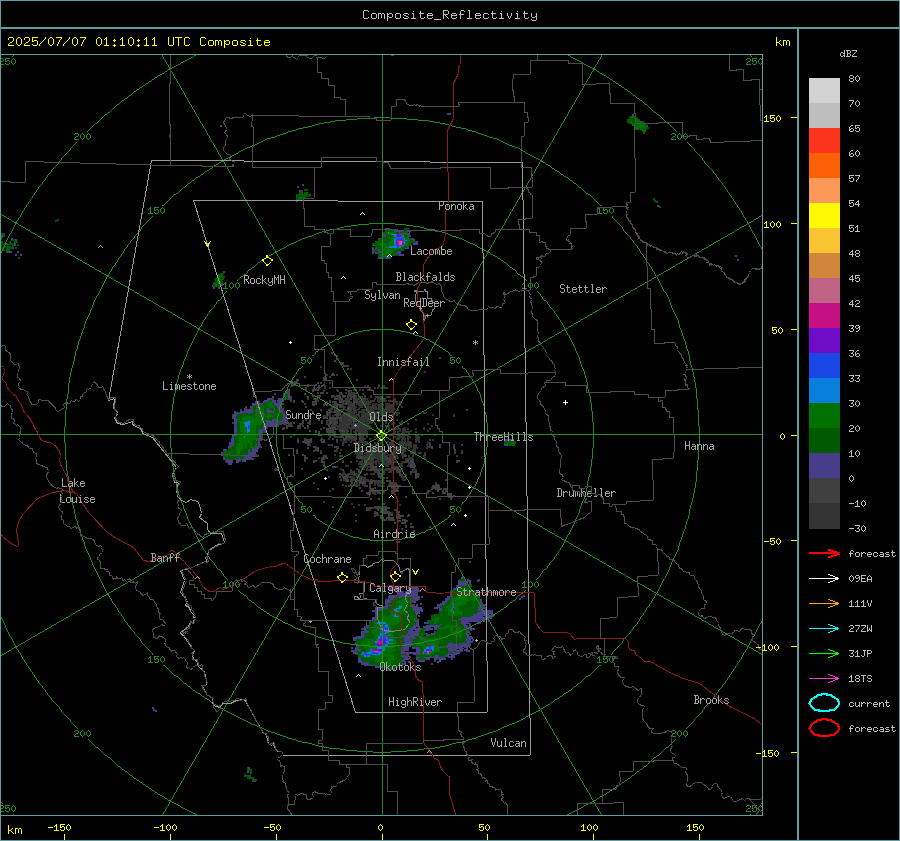Click the 54 dBZ yellow legend swatch
Screen dimensions: 900x841
click(824, 215)
